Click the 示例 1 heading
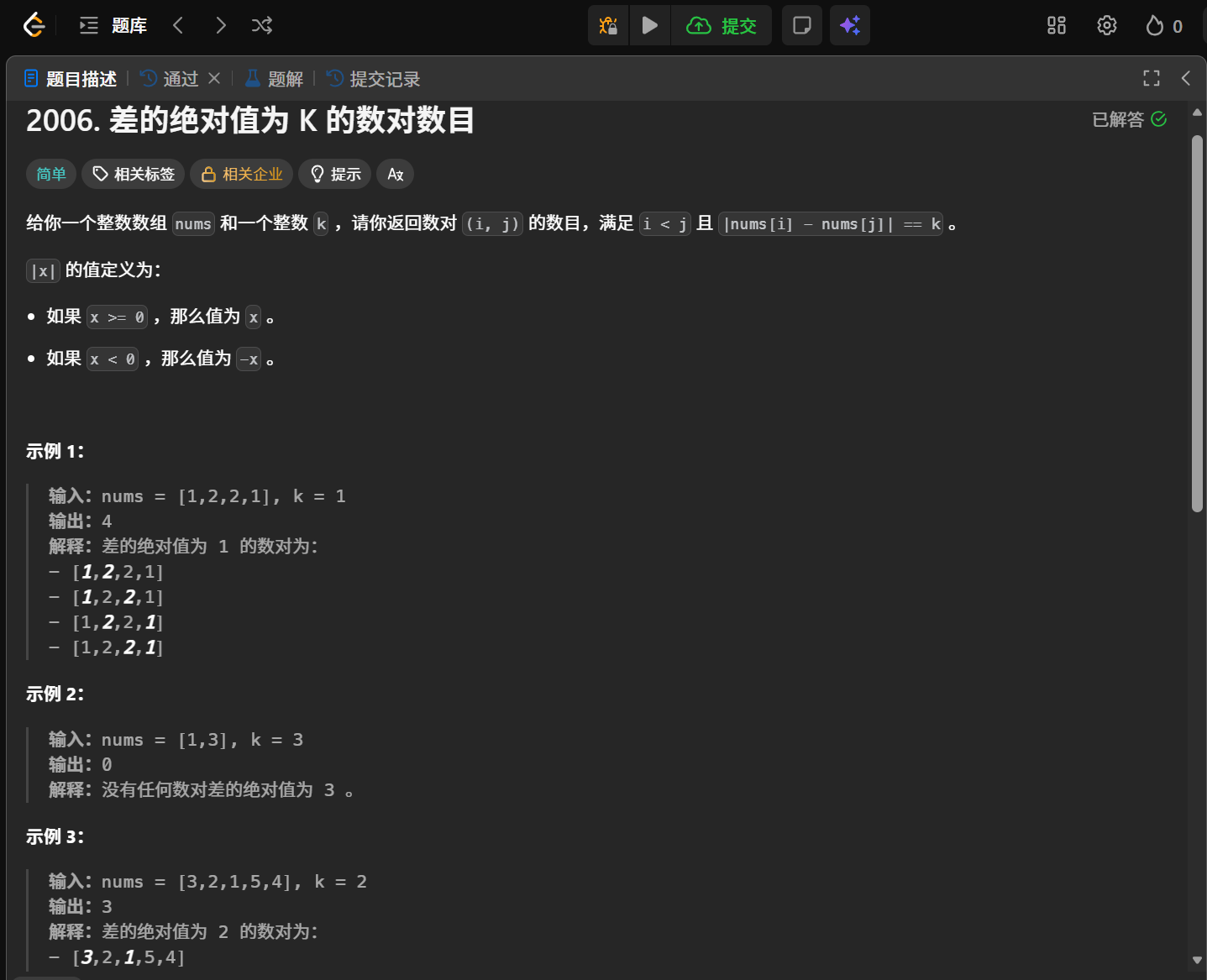 pyautogui.click(x=55, y=451)
